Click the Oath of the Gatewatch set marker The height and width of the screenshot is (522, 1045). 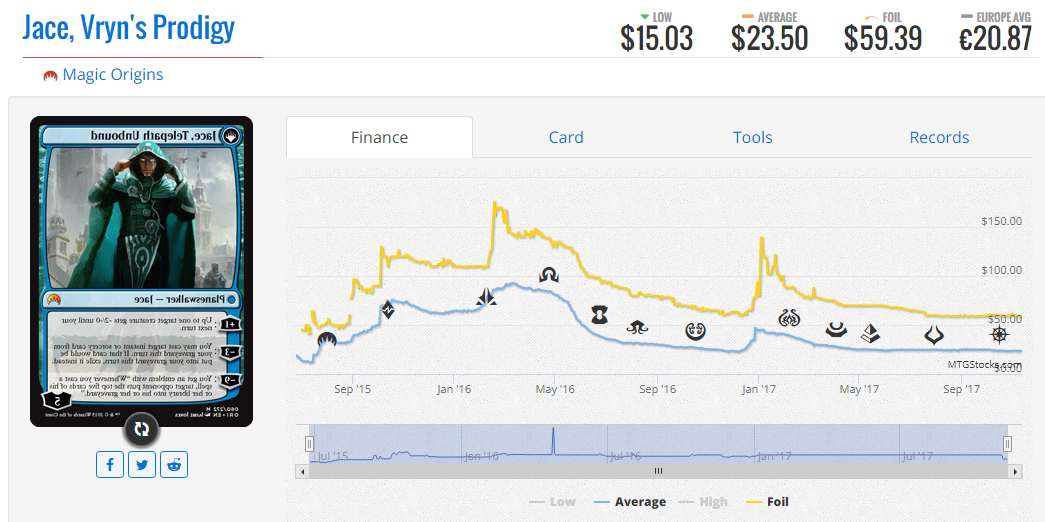click(487, 297)
